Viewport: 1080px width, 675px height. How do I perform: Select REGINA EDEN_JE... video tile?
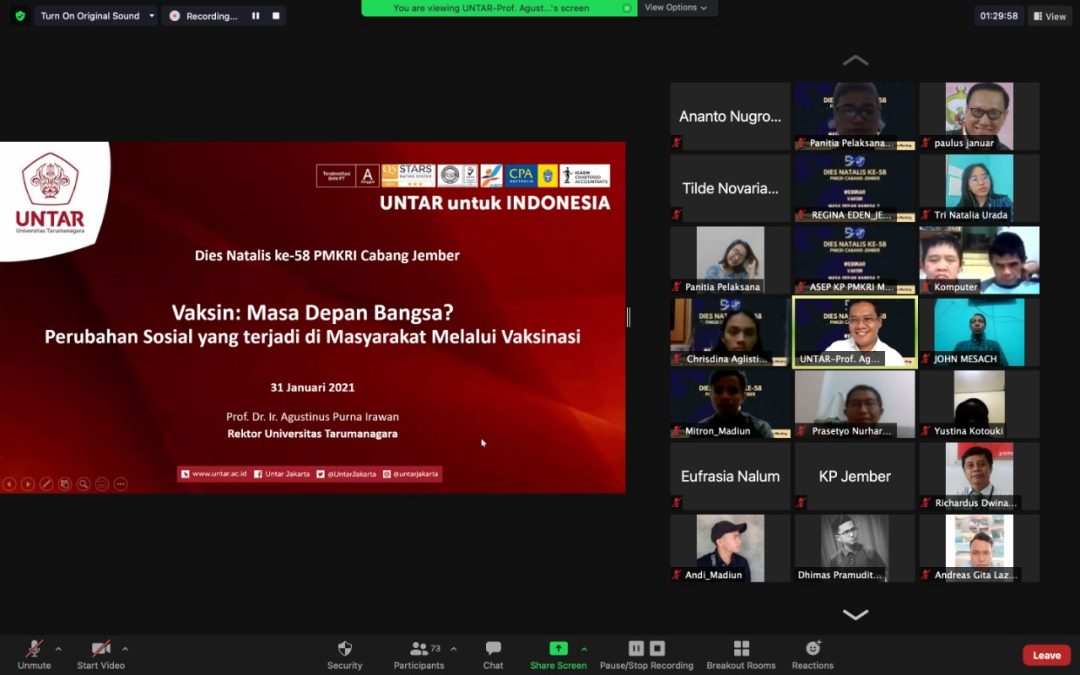click(x=855, y=188)
